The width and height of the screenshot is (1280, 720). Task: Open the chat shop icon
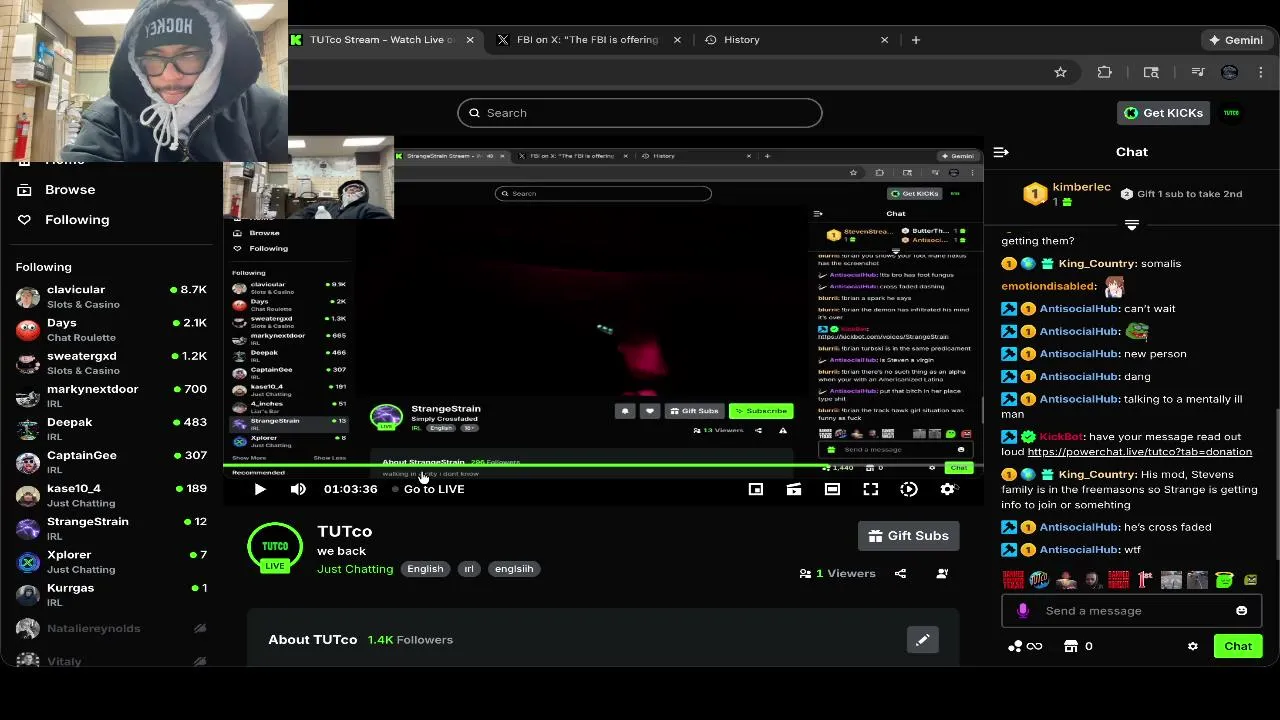tap(1071, 646)
